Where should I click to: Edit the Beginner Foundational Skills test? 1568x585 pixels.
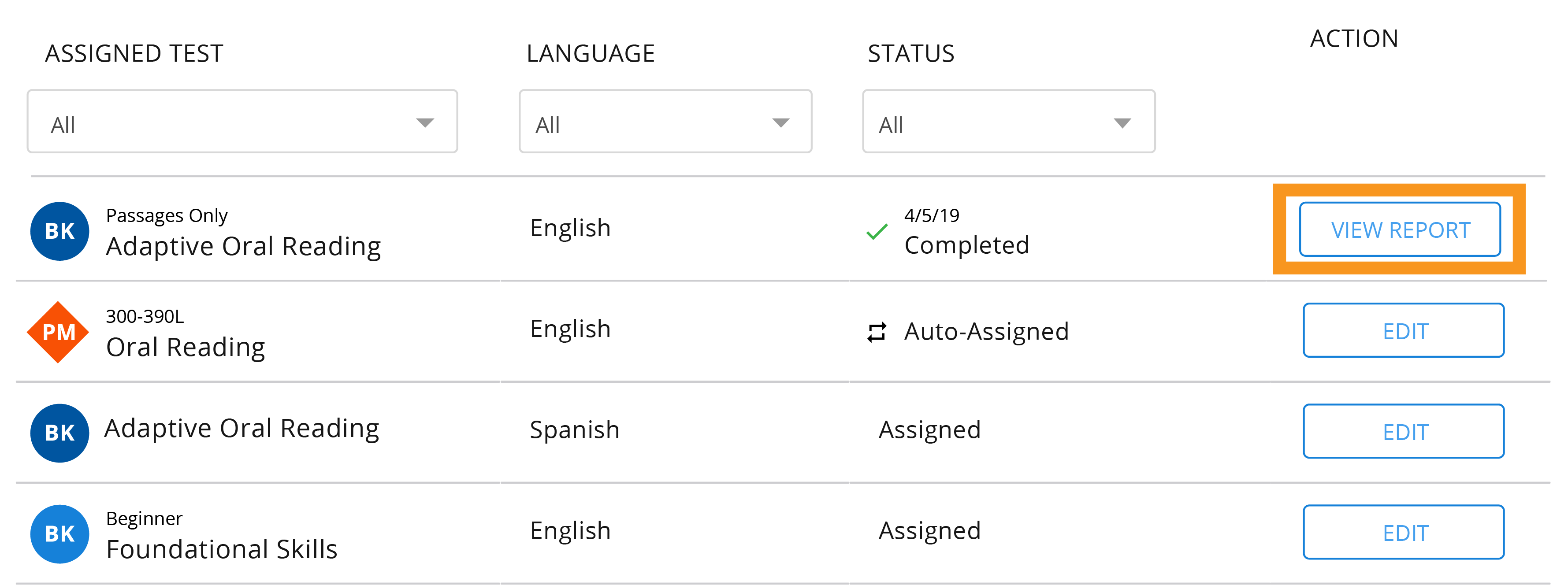(x=1403, y=532)
